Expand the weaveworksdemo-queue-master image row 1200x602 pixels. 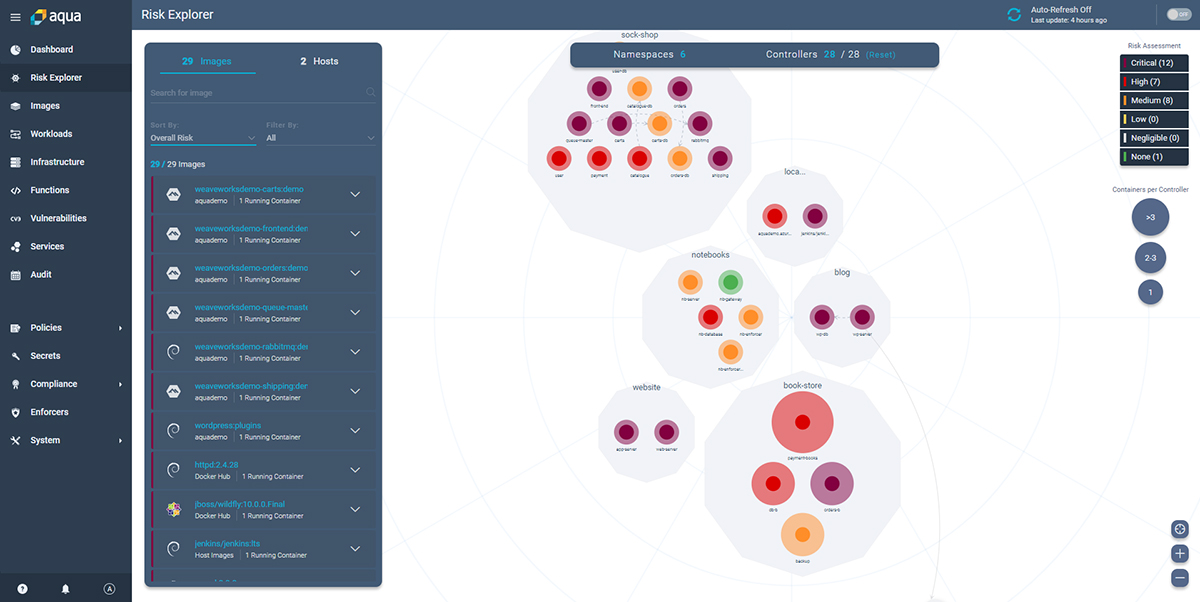pos(355,313)
